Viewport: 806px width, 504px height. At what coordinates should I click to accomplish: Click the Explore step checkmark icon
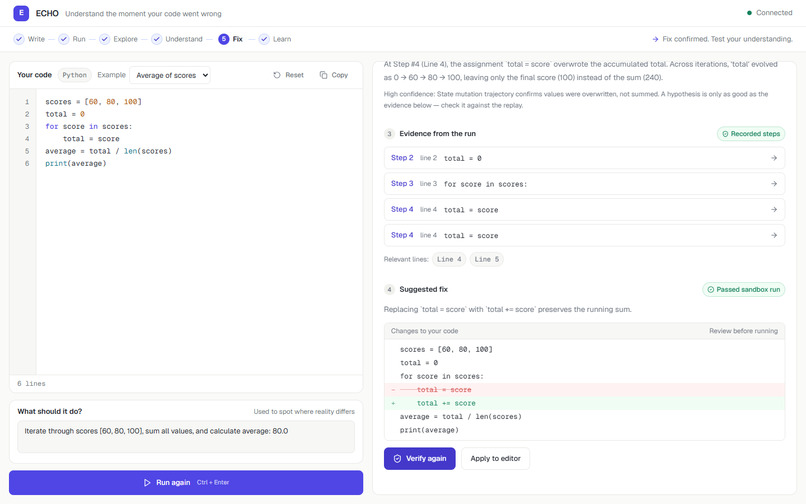(104, 39)
